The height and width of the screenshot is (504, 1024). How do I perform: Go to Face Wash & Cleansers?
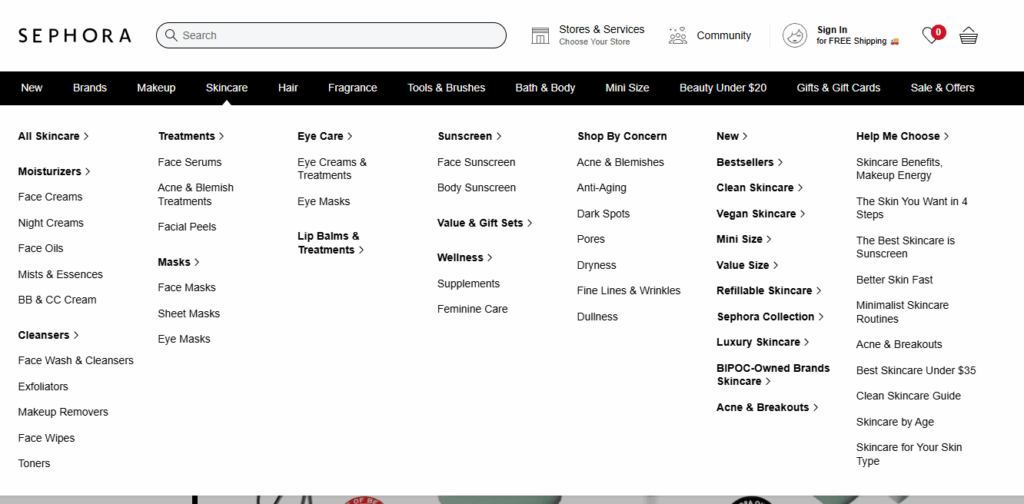(x=76, y=360)
